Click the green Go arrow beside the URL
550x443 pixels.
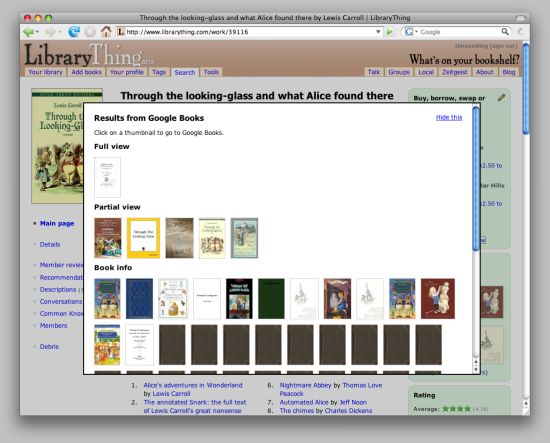click(x=389, y=32)
